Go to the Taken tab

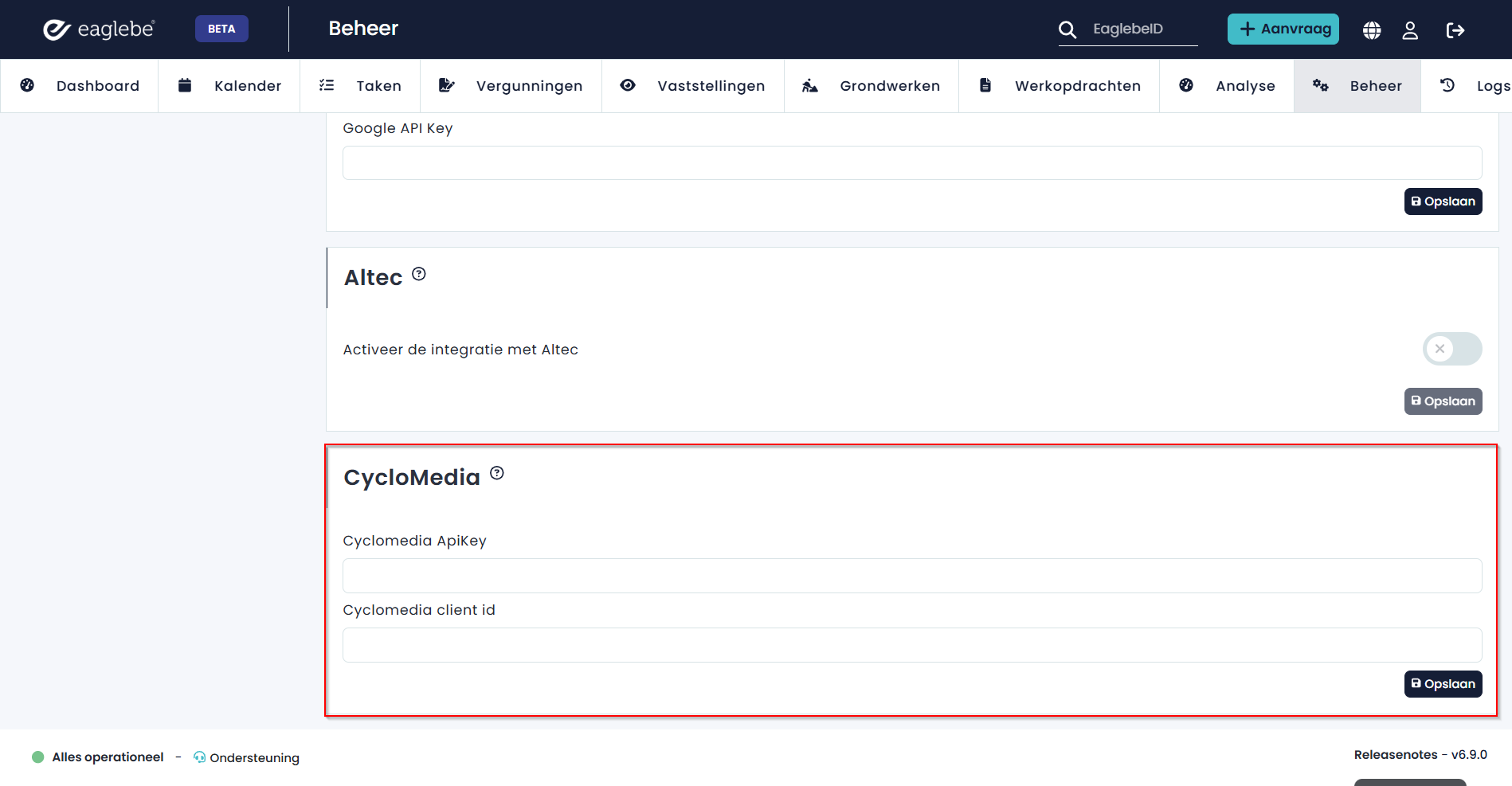[x=360, y=85]
